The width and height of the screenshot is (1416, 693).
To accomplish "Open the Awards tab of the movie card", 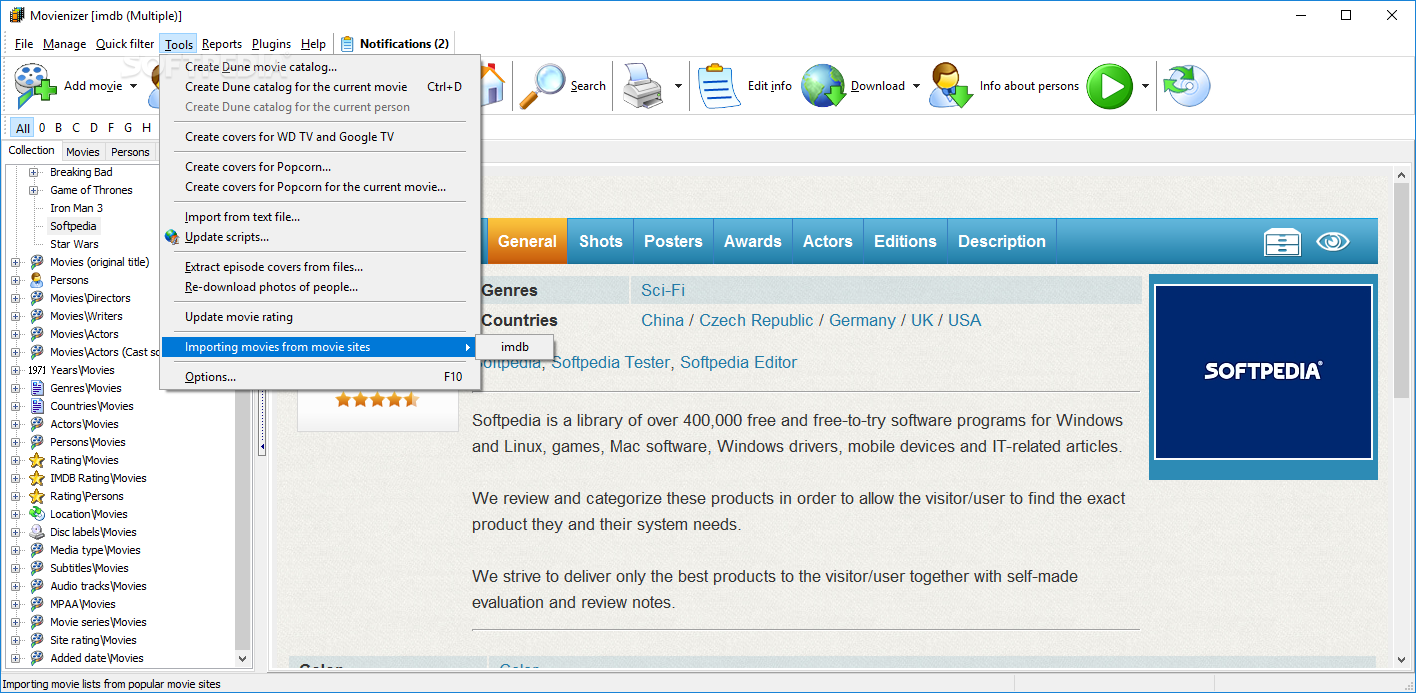I will click(753, 241).
